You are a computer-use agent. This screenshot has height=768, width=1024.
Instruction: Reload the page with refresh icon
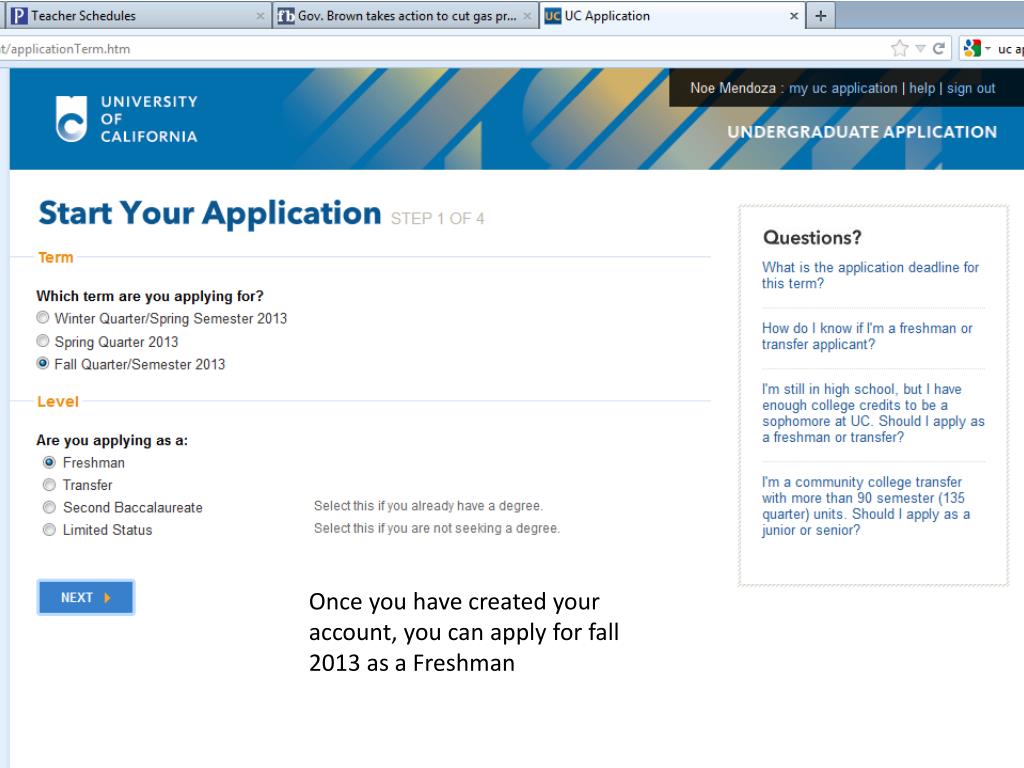(x=939, y=48)
